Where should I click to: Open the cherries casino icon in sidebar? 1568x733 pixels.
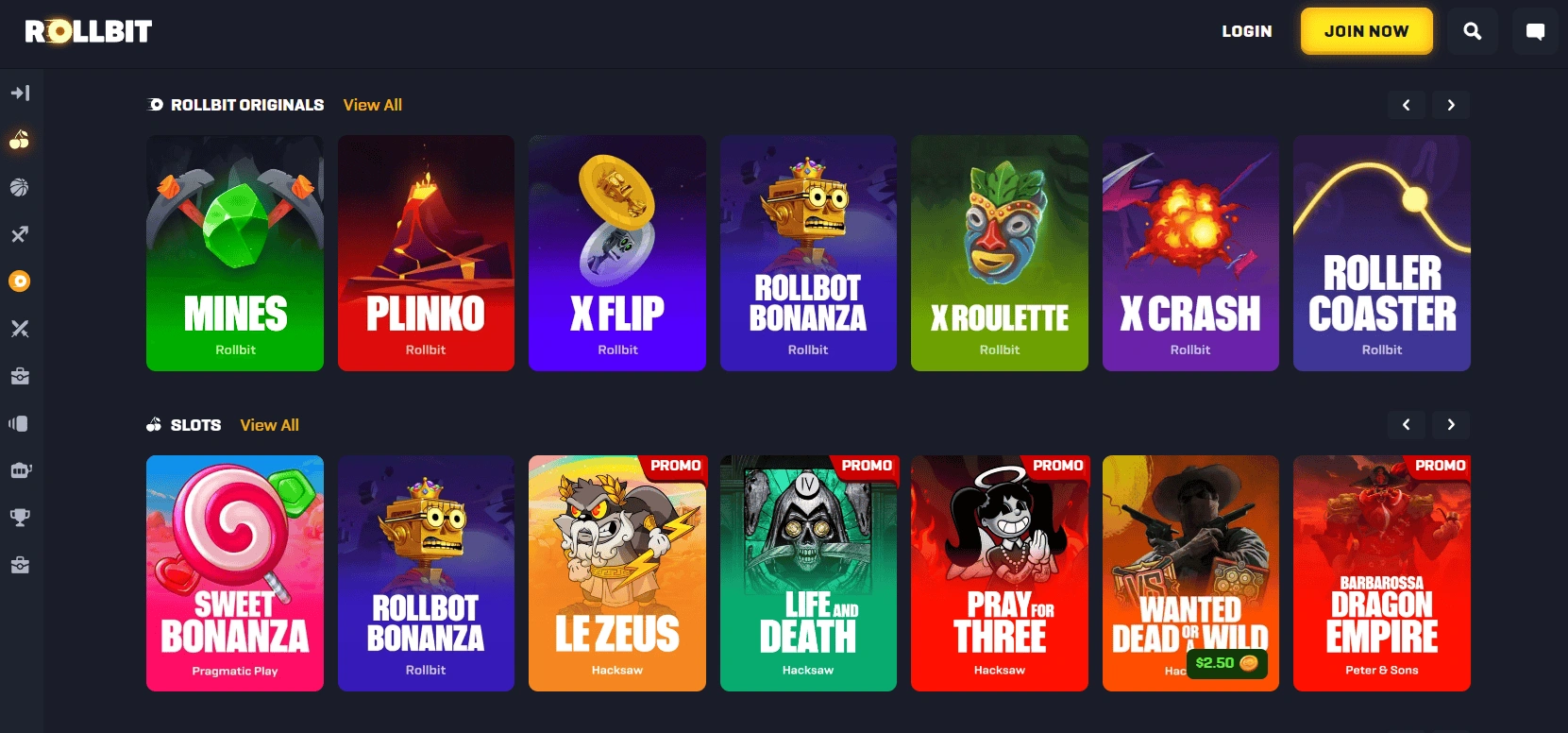(20, 140)
